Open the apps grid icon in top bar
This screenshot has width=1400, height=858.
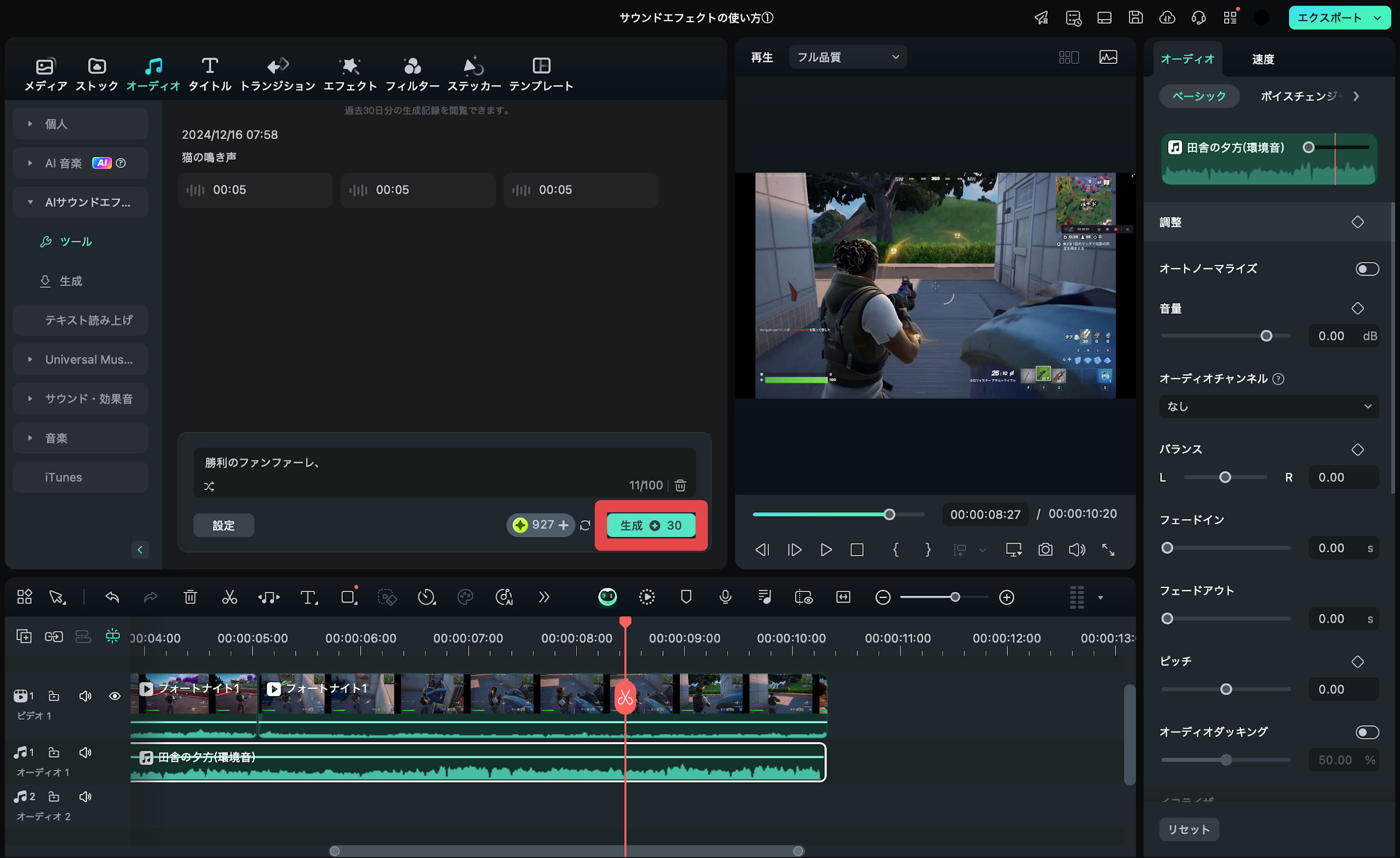[x=1230, y=17]
